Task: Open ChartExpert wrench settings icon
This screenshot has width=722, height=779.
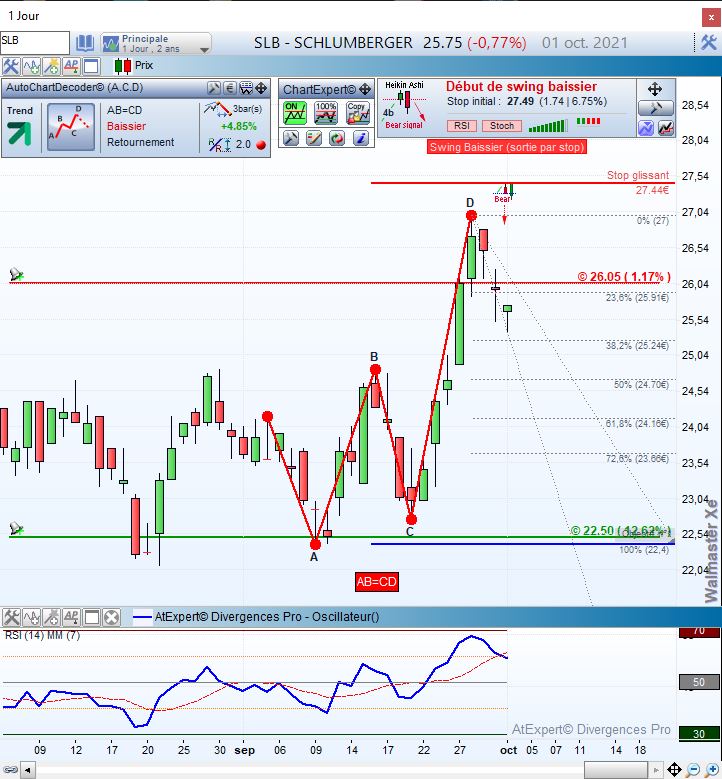Action: [291, 139]
